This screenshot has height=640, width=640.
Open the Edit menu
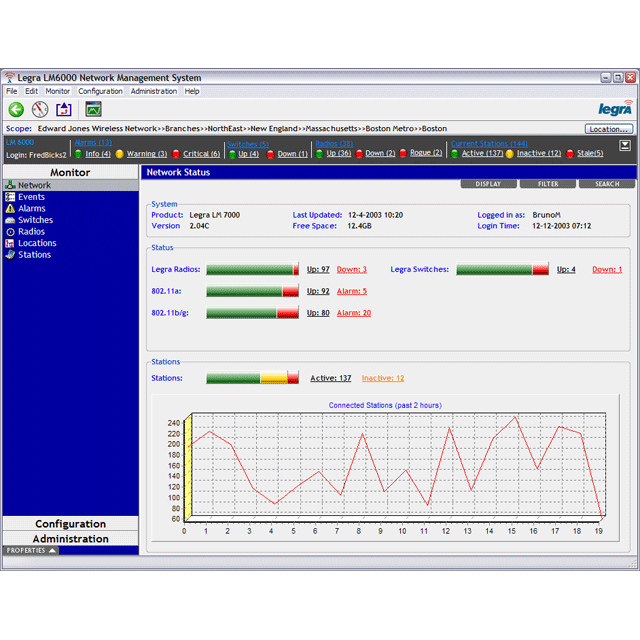pyautogui.click(x=31, y=91)
